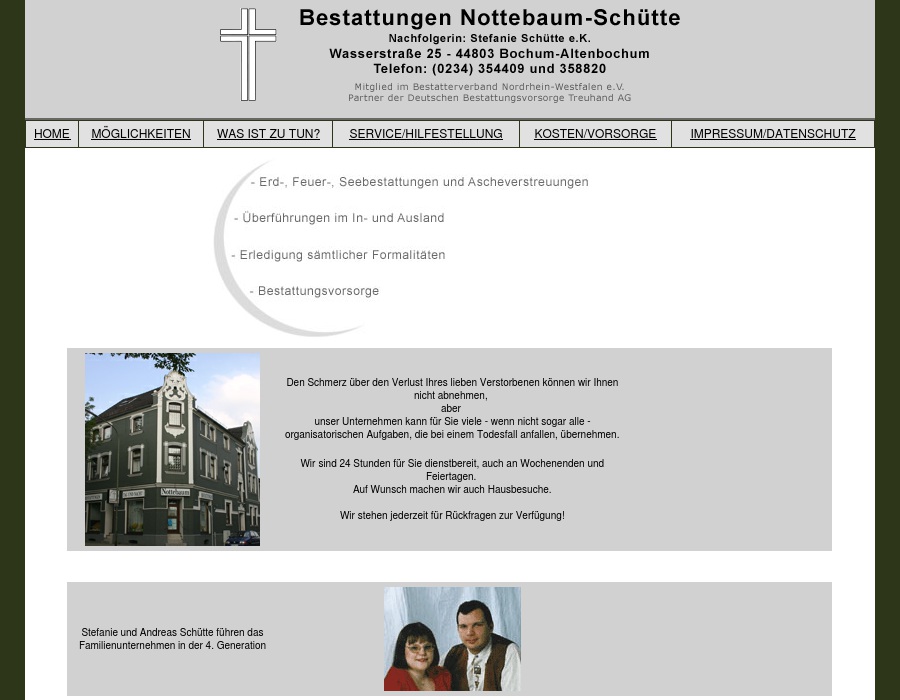Select the WAS IST ZU TUN? tab
This screenshot has height=700, width=900.
[268, 133]
